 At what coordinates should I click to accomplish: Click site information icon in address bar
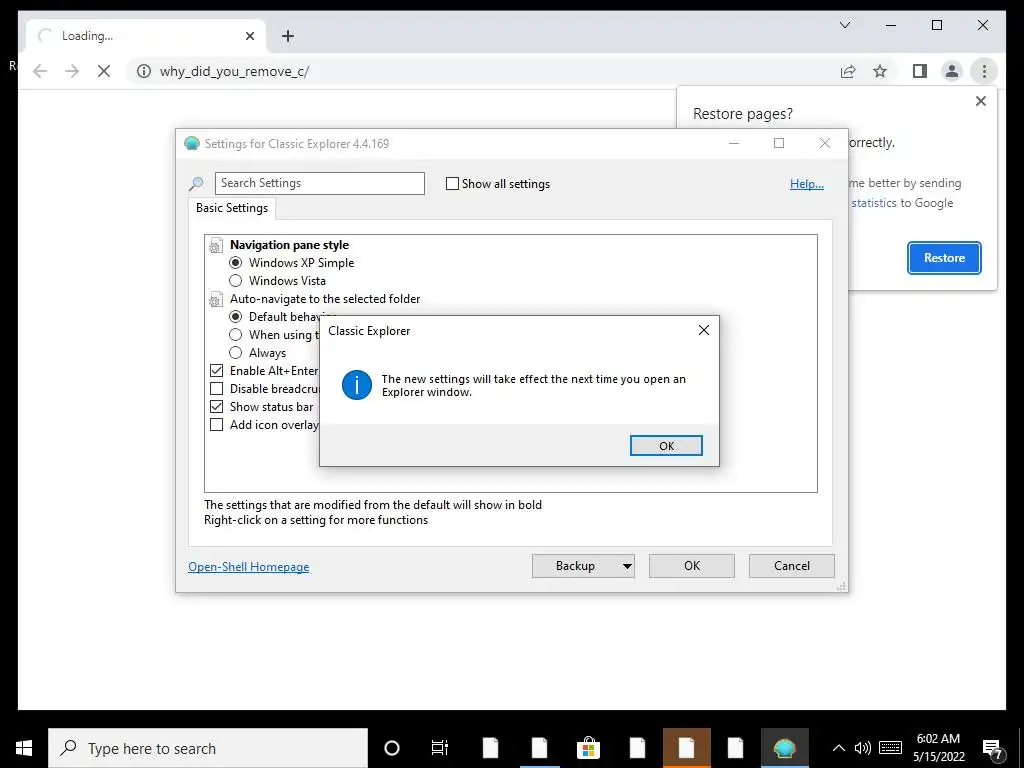click(x=144, y=71)
